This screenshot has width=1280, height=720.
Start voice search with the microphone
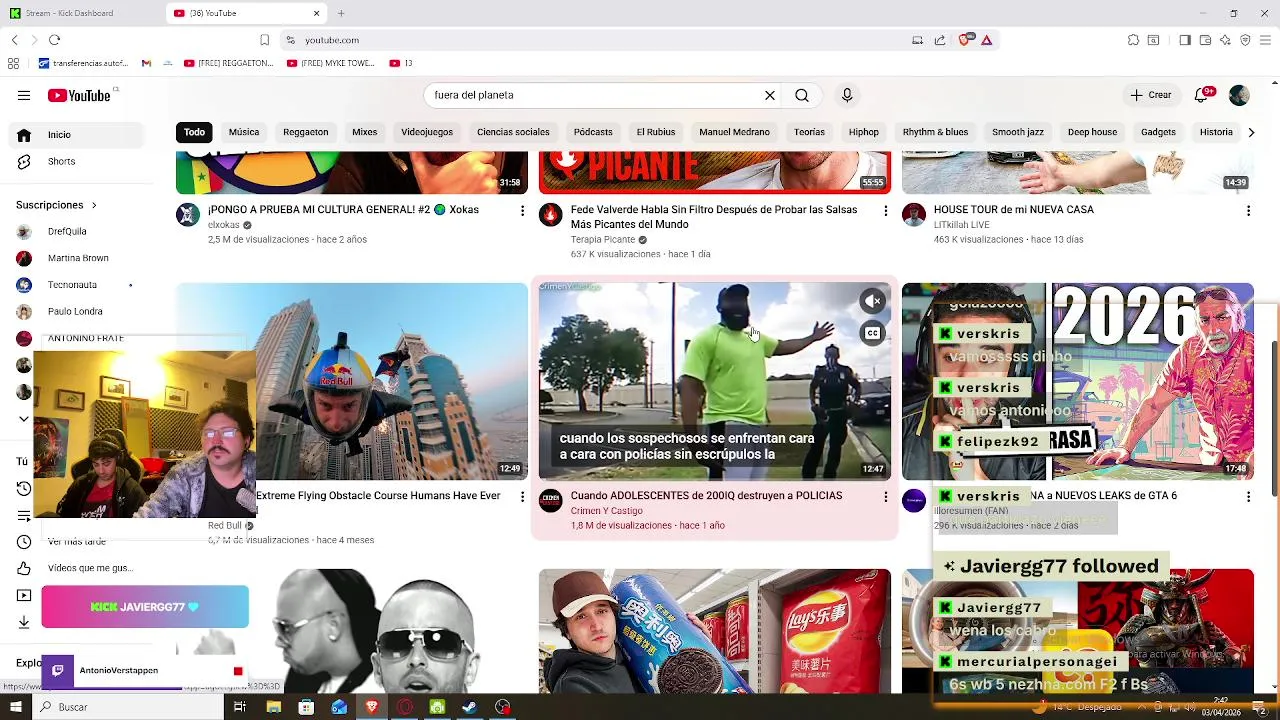(x=847, y=95)
